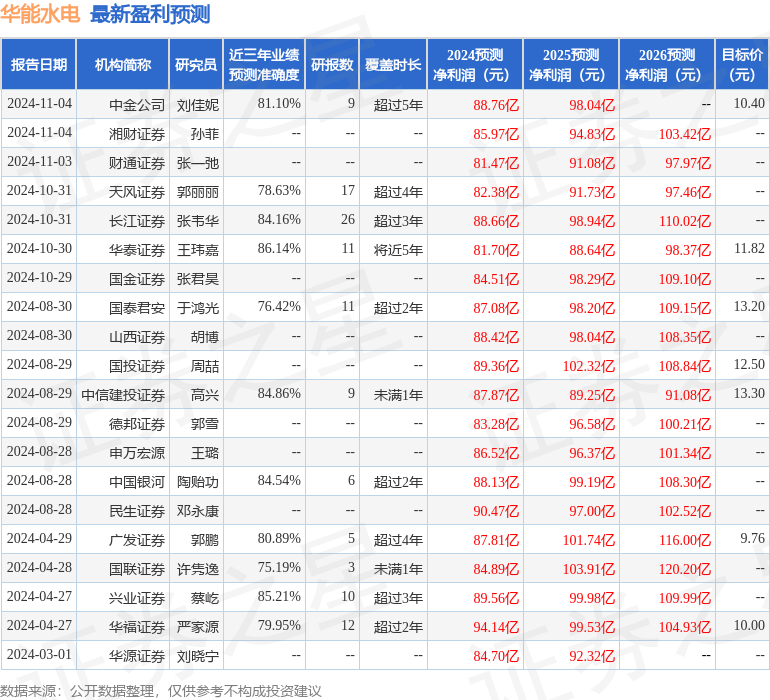Select the 2026预测净利润 column header

point(667,64)
